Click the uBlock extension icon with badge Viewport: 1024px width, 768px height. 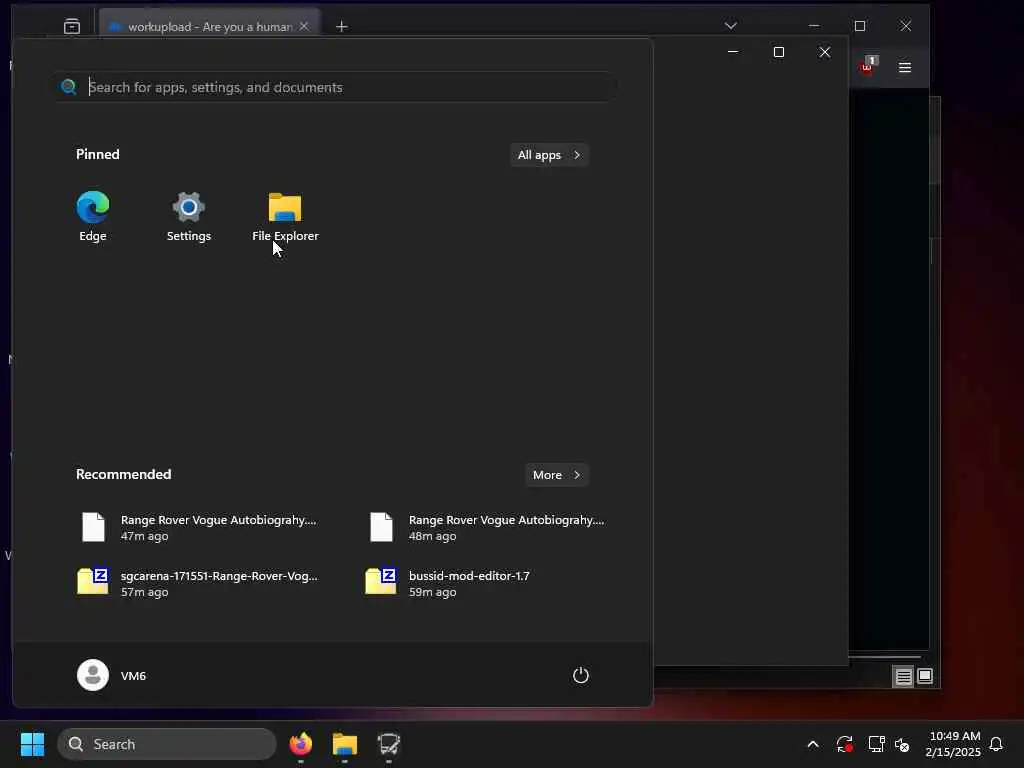[869, 66]
